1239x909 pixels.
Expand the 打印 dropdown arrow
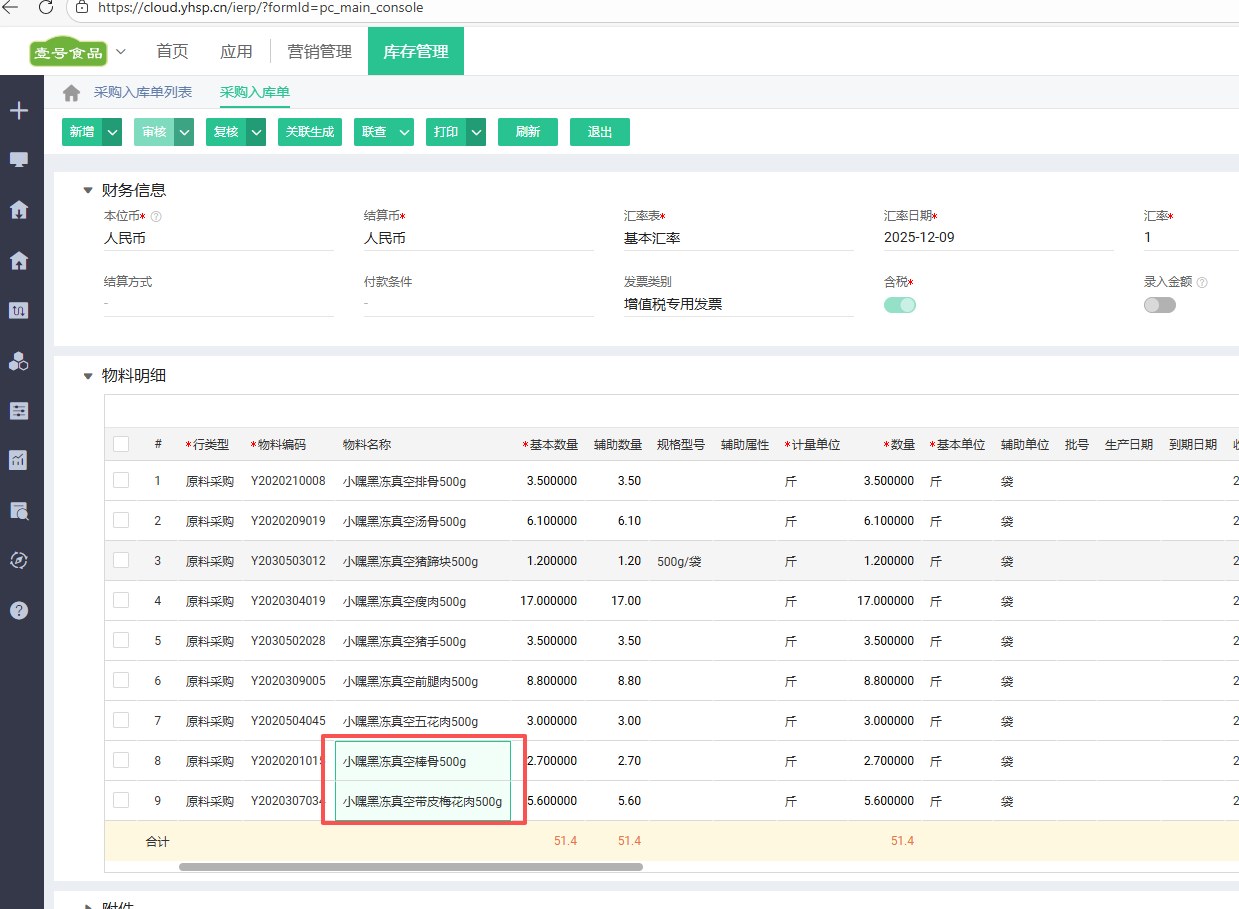tap(476, 132)
